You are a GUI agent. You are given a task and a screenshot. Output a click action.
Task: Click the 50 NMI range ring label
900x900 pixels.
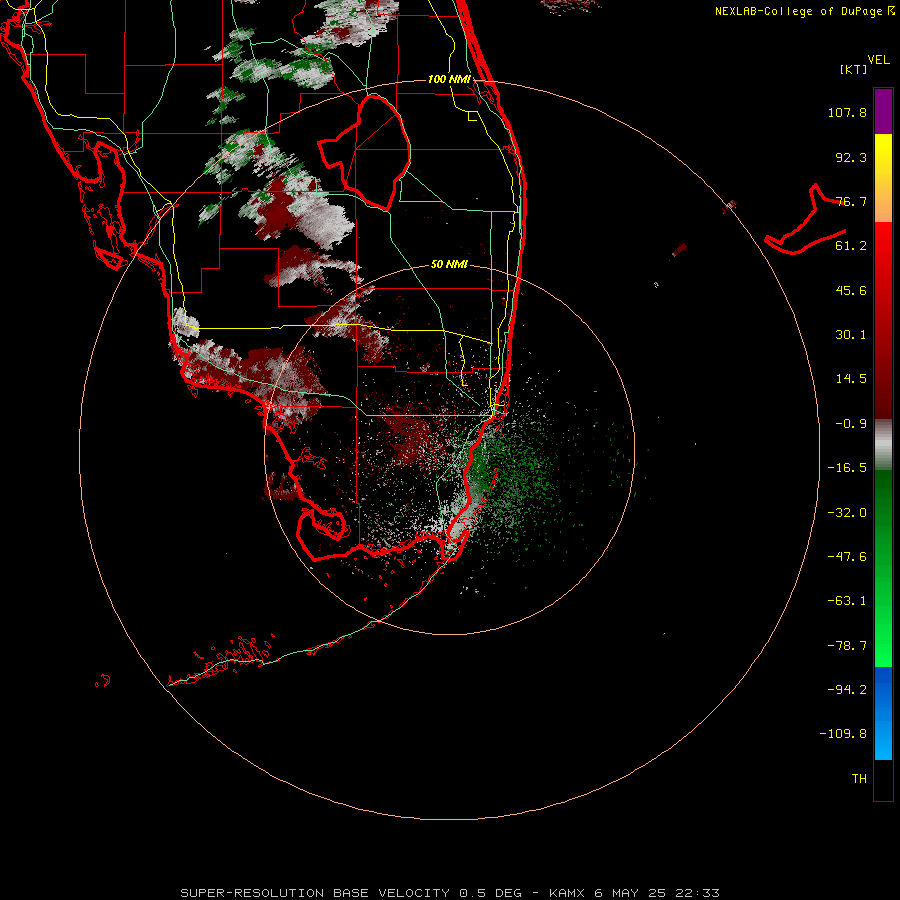[x=449, y=264]
